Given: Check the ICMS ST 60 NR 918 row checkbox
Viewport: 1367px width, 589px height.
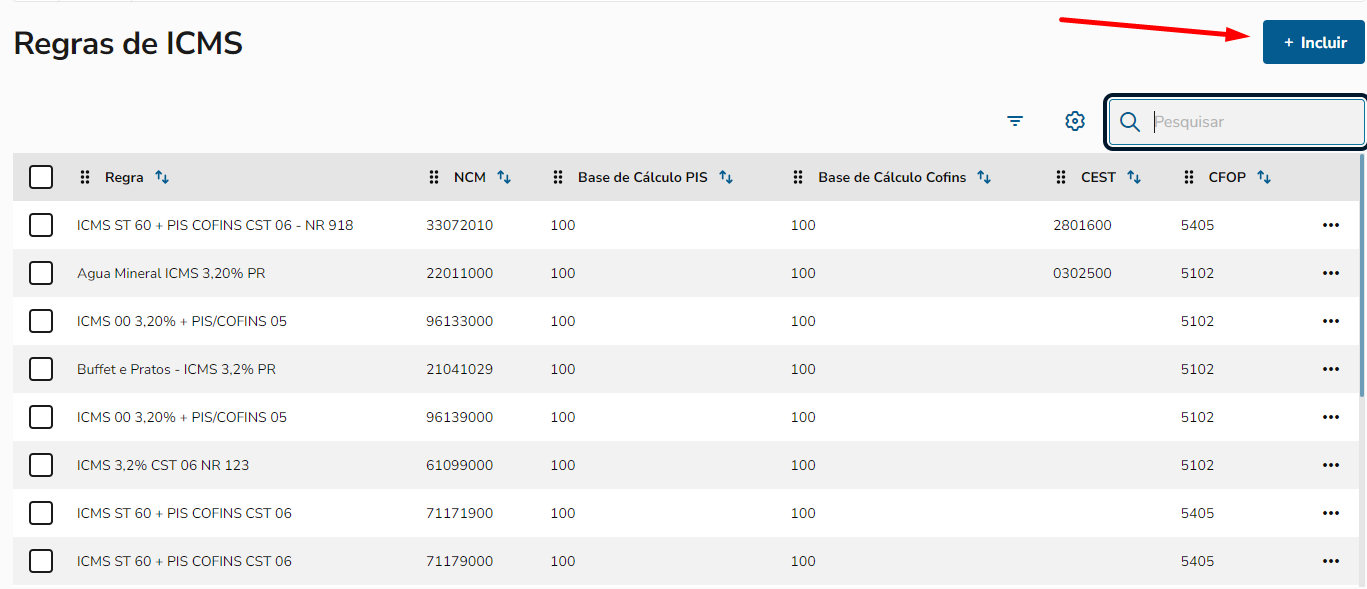Looking at the screenshot, I should point(41,225).
